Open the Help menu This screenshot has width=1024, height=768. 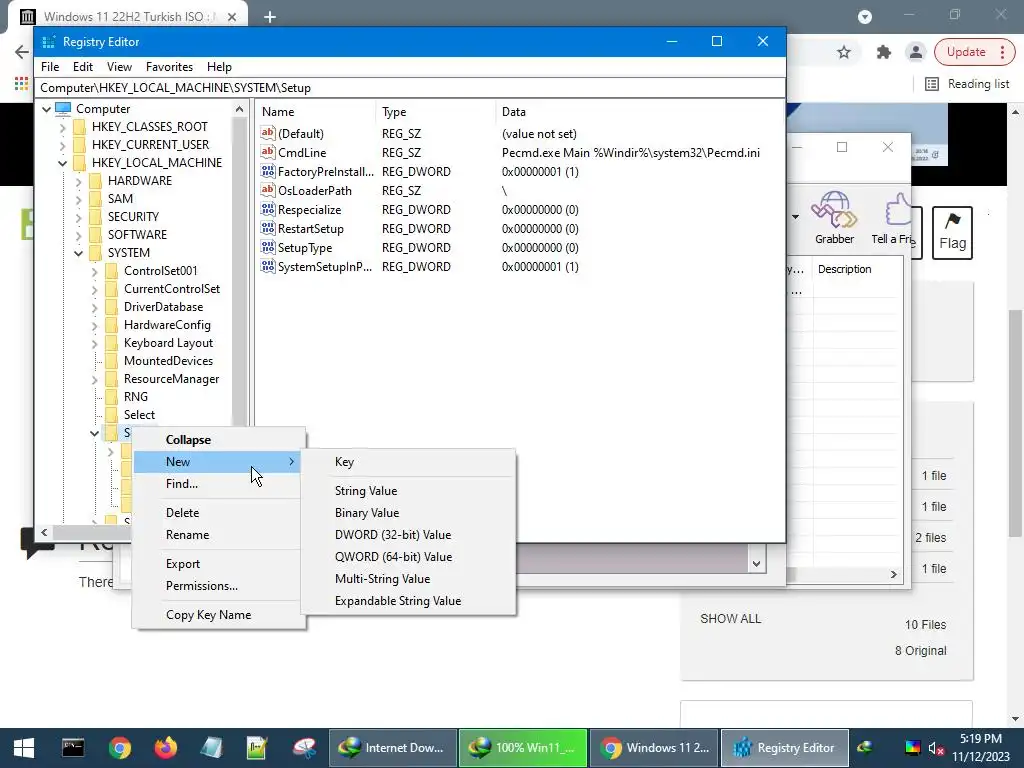pyautogui.click(x=219, y=67)
